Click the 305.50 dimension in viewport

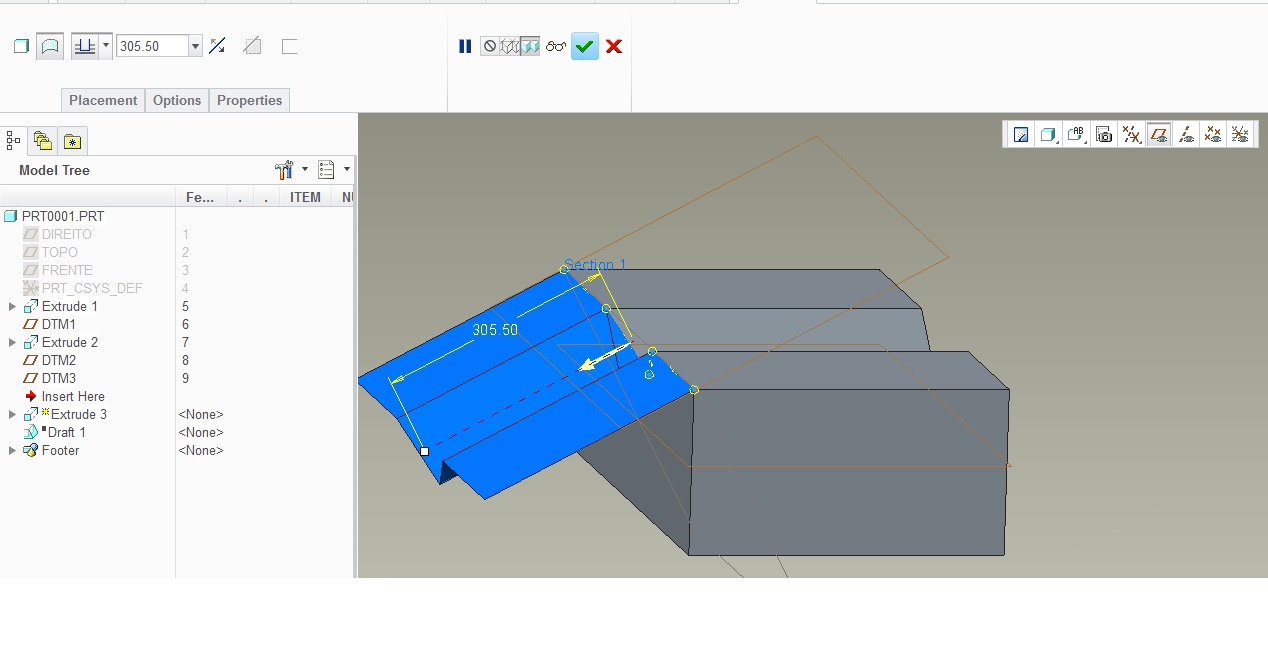point(495,330)
